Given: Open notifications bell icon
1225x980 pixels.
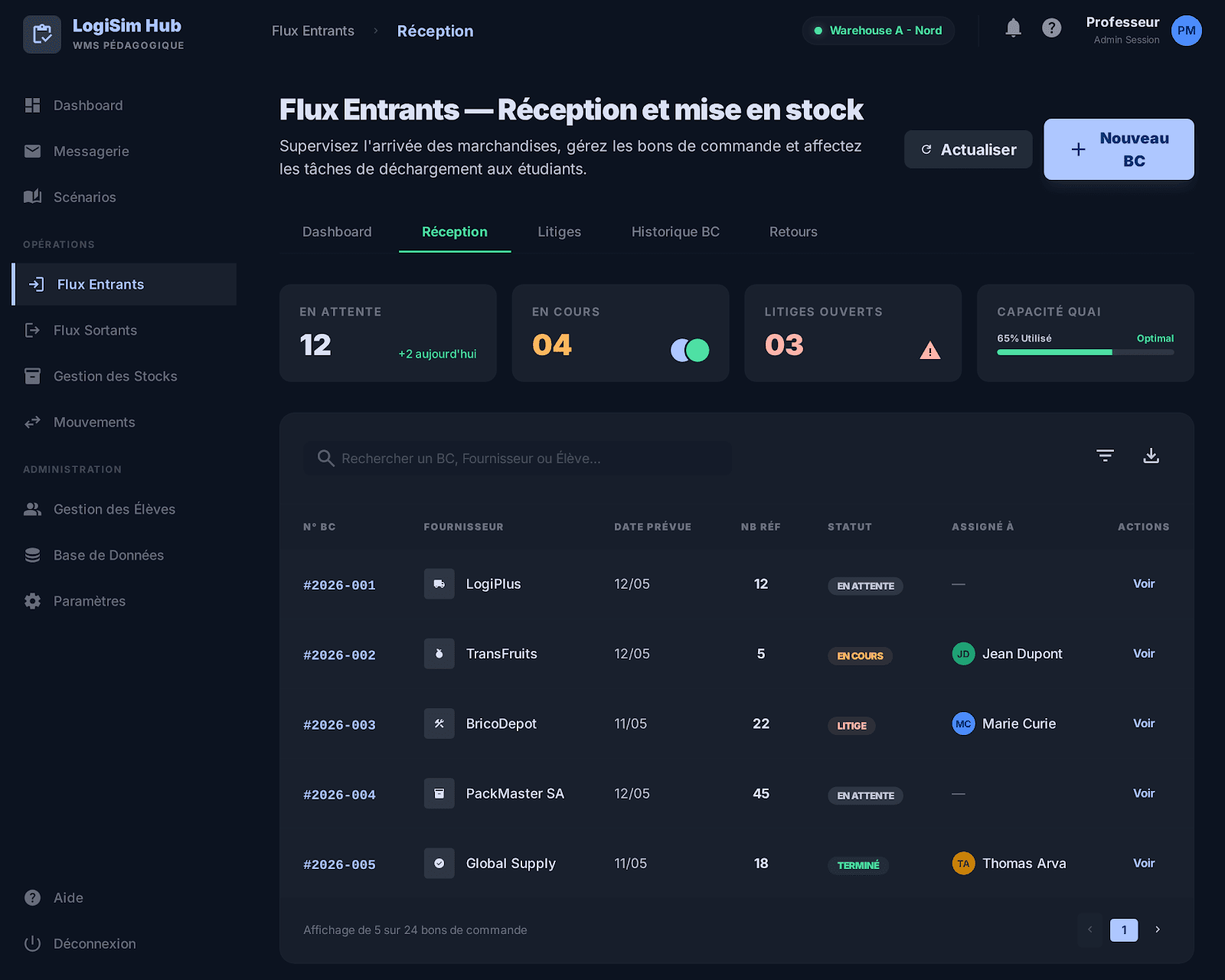Looking at the screenshot, I should [1013, 28].
